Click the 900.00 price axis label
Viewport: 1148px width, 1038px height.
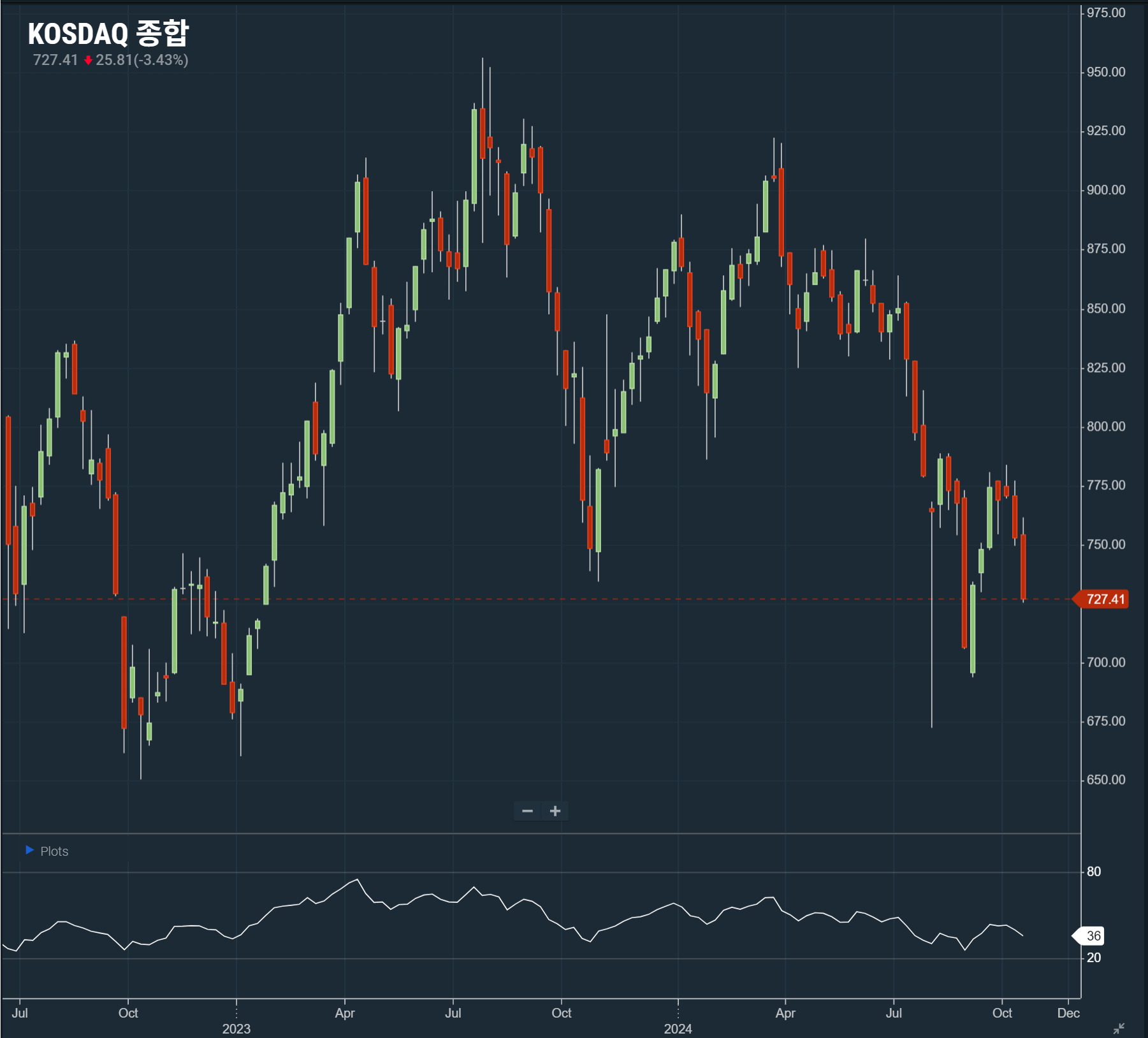1106,190
